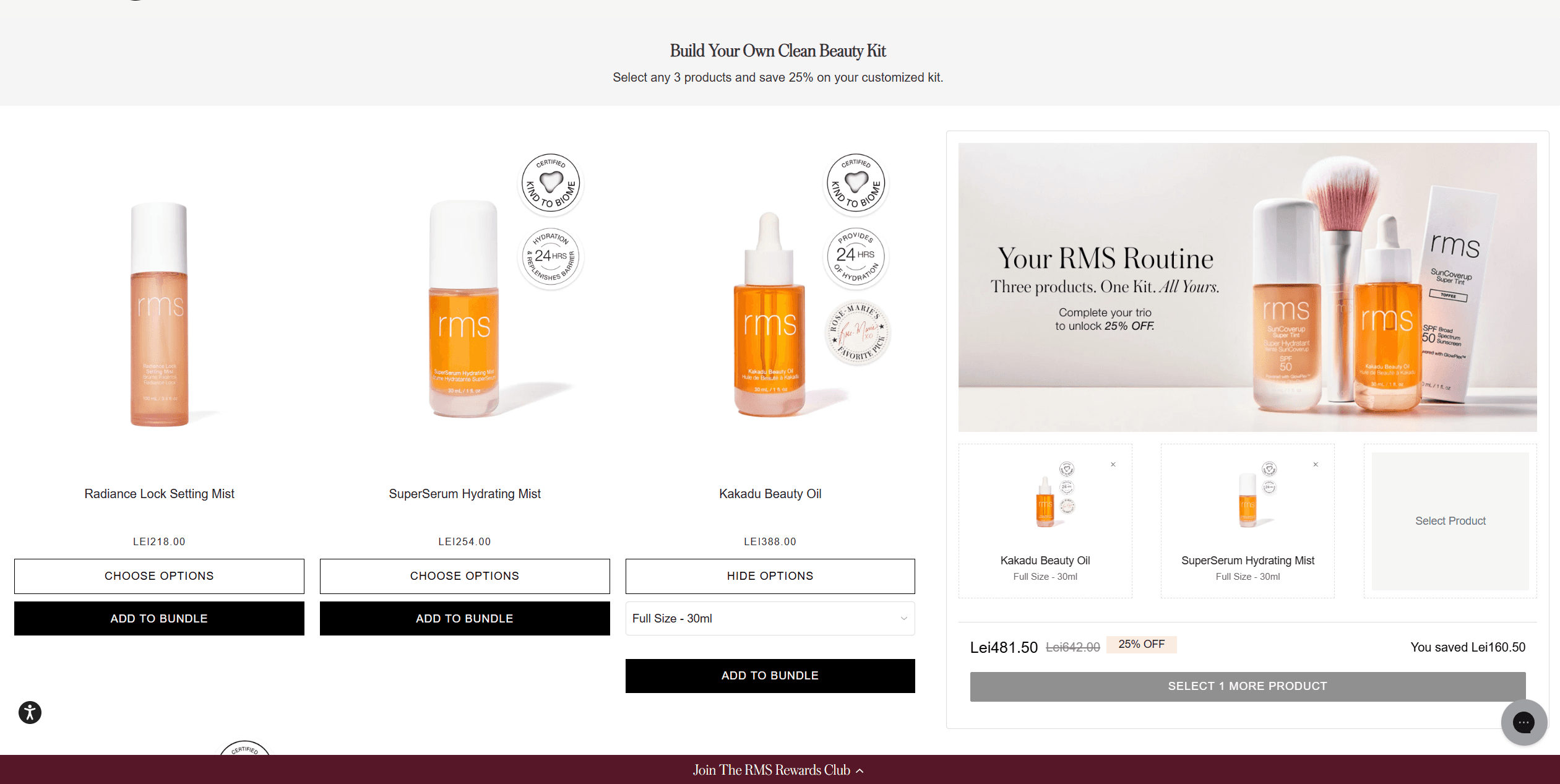Open the accessibility widget icon
The width and height of the screenshot is (1560, 784).
[x=30, y=712]
